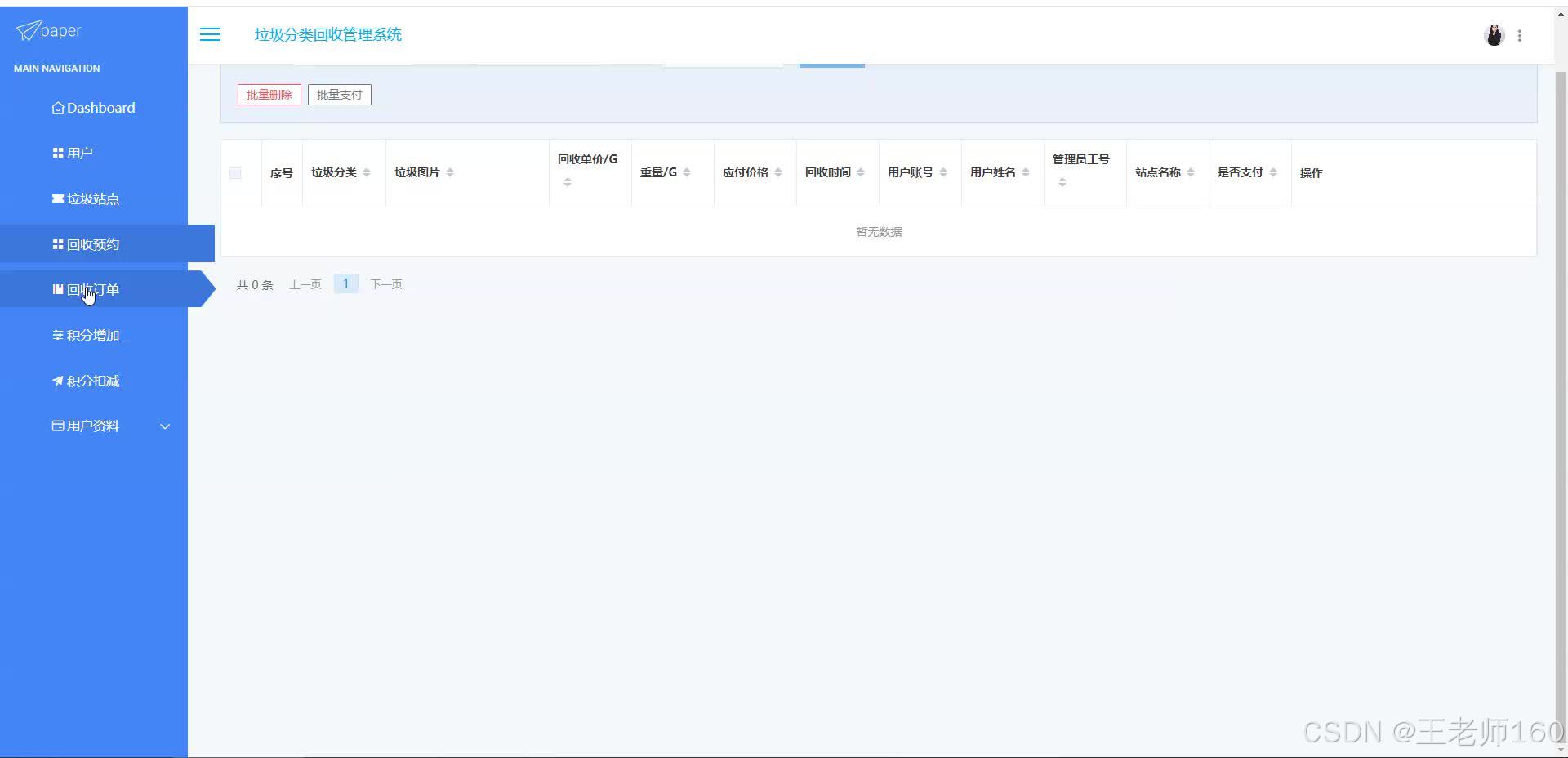Sort by 垃圾图片 column arrows
Image resolution: width=1568 pixels, height=758 pixels.
(x=450, y=172)
